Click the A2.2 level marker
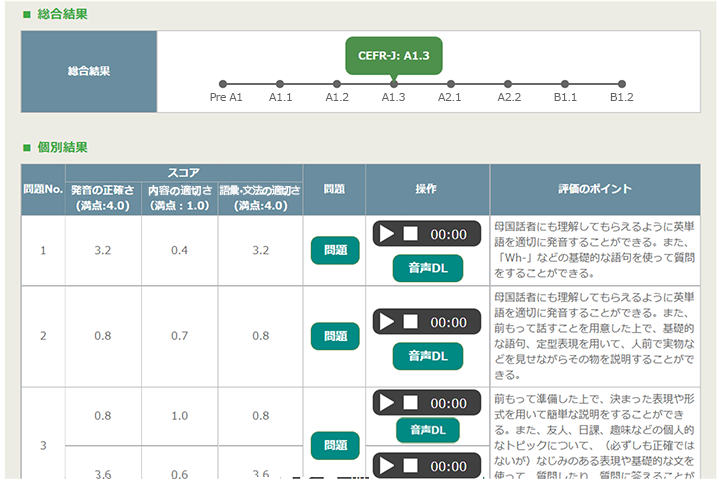 (508, 84)
